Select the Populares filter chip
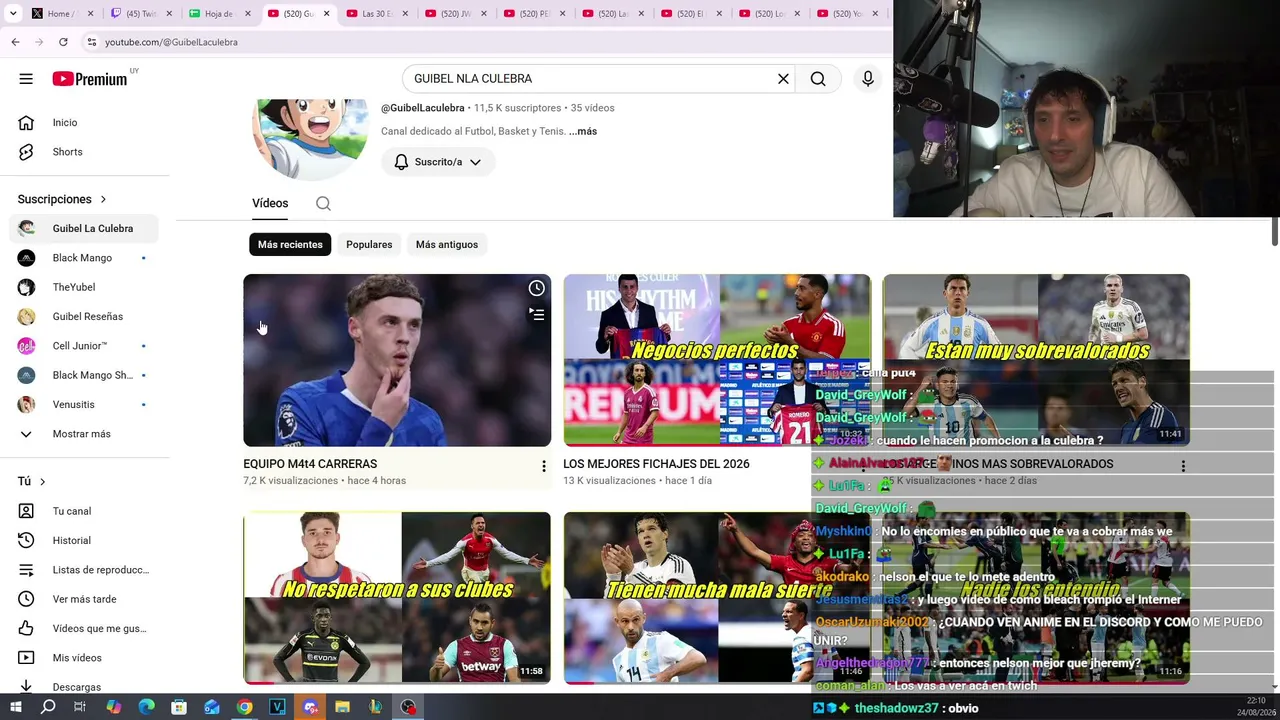The width and height of the screenshot is (1280, 720). 369,245
